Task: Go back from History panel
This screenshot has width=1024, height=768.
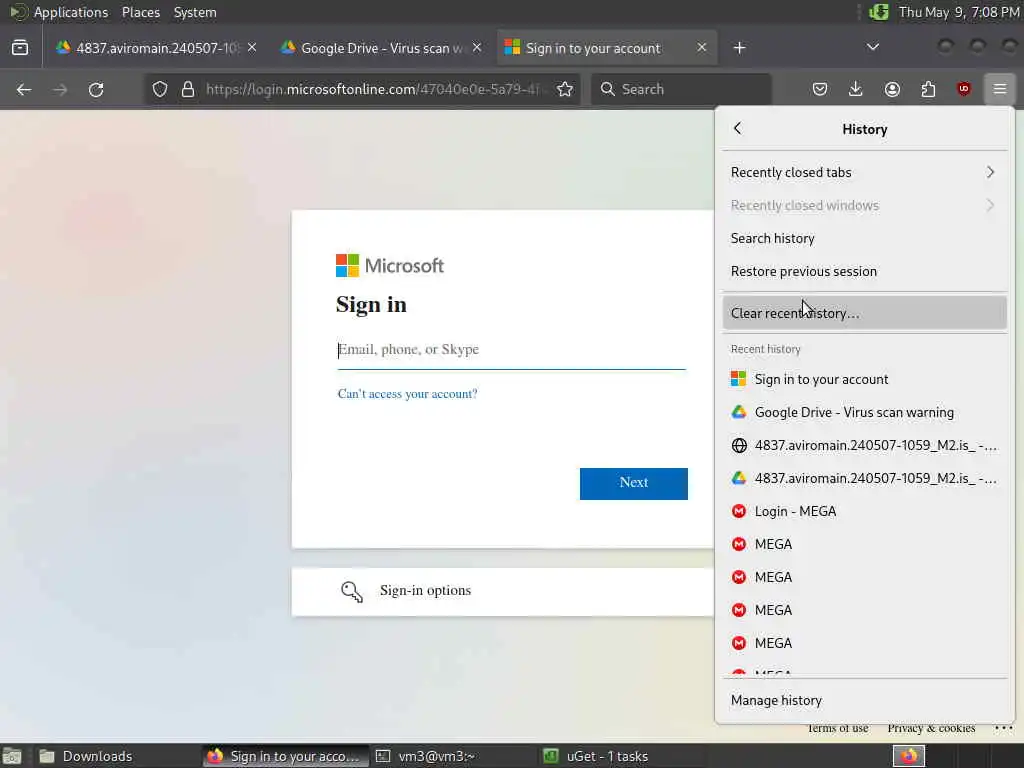Action: coord(738,129)
